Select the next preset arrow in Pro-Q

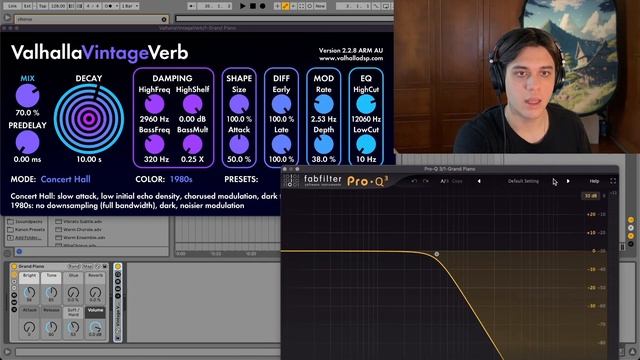coord(568,181)
